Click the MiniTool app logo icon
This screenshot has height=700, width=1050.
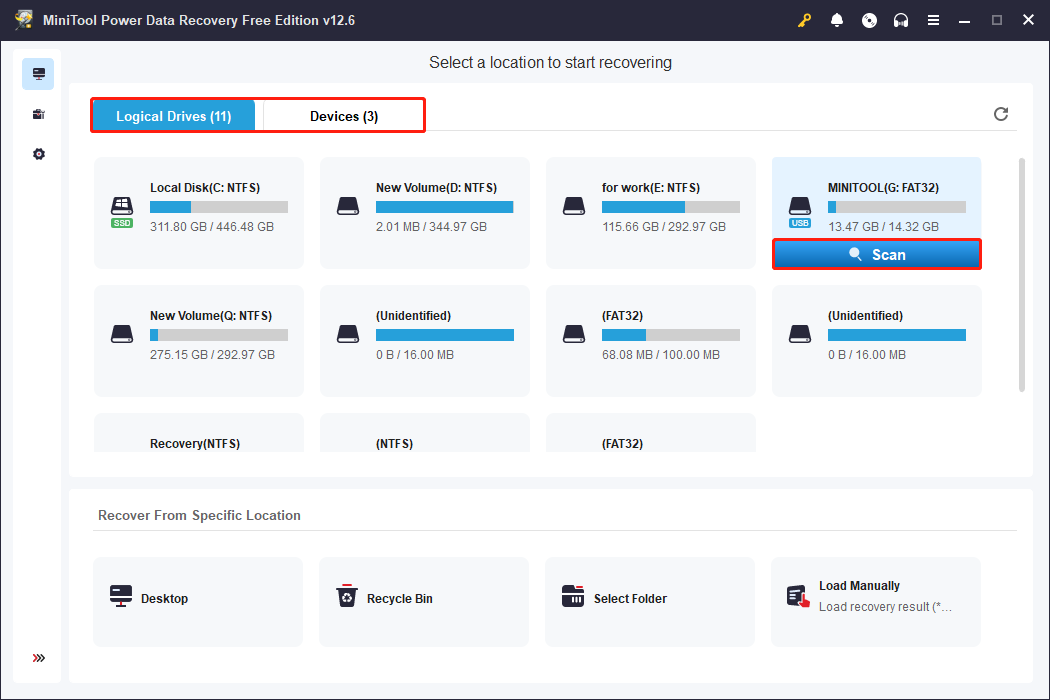[x=24, y=19]
